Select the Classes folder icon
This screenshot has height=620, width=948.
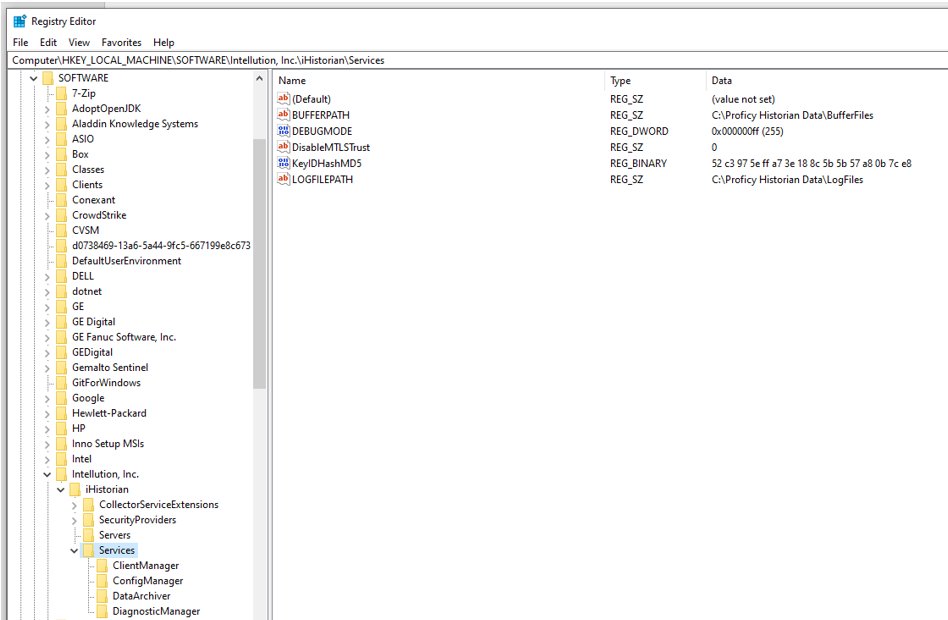pos(61,169)
